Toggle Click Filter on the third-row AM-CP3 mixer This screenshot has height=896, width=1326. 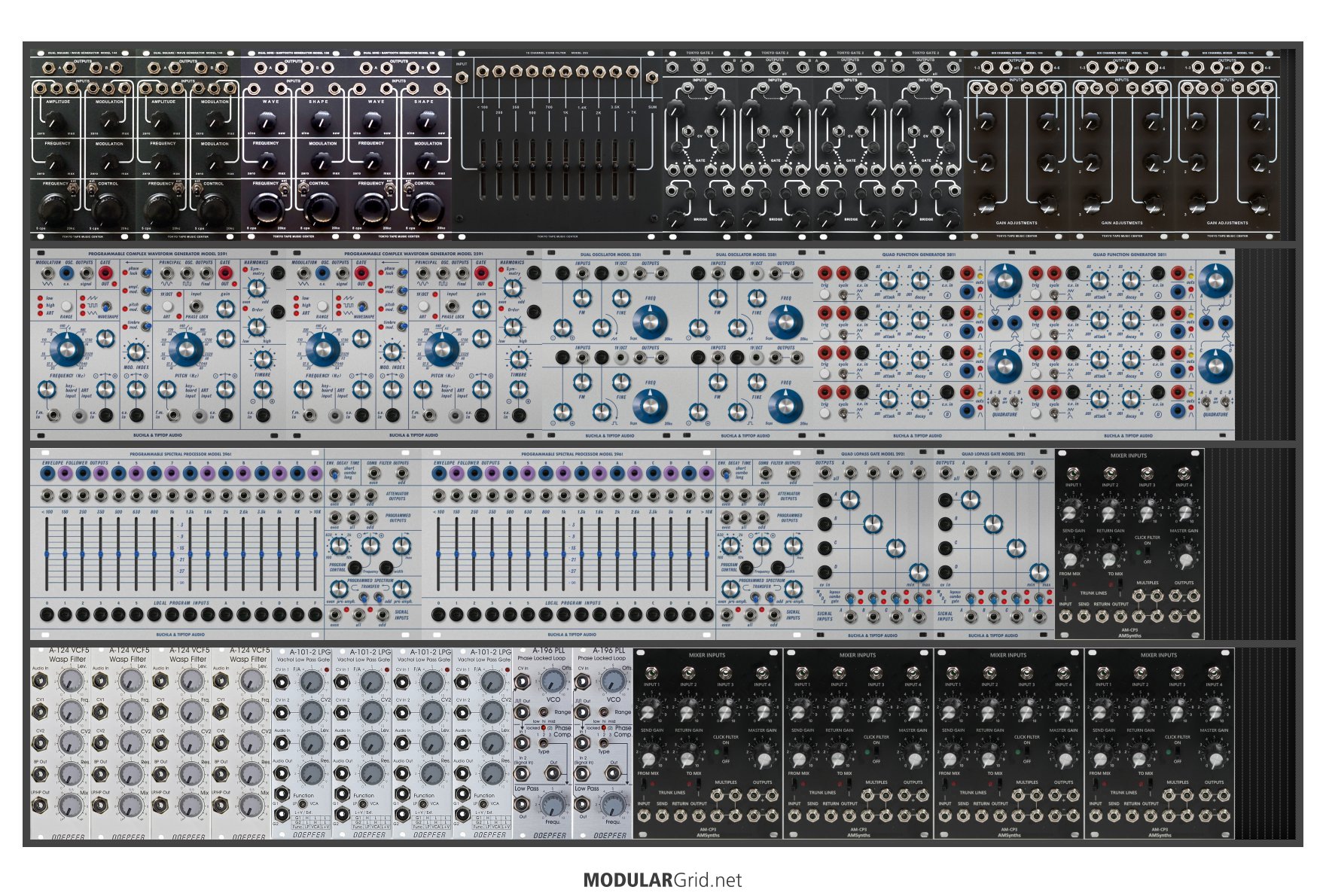[x=1147, y=553]
